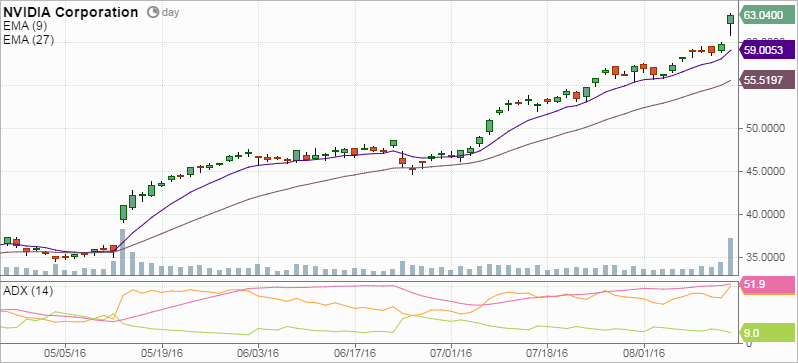Click the clock icon beside 'day'
This screenshot has width=798, height=363.
[x=153, y=12]
